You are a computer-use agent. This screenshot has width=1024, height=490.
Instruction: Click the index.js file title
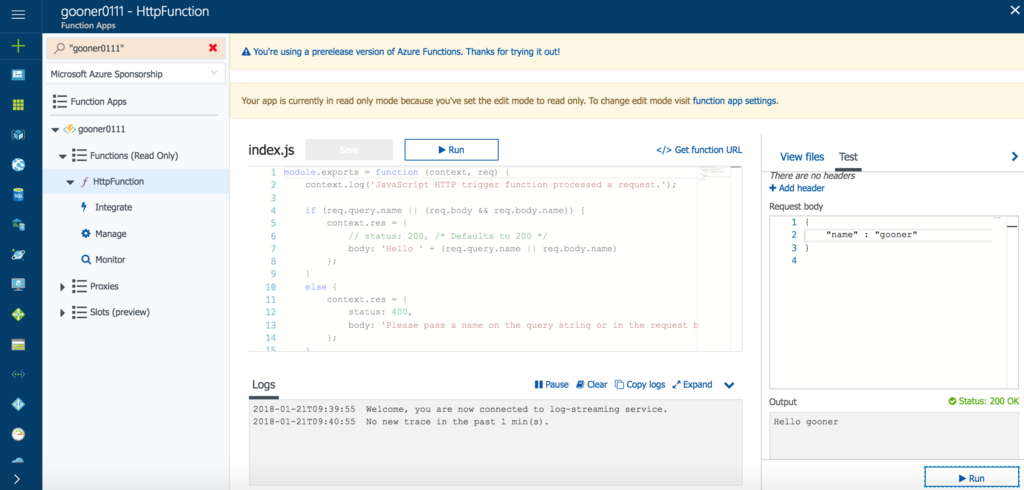coord(271,150)
